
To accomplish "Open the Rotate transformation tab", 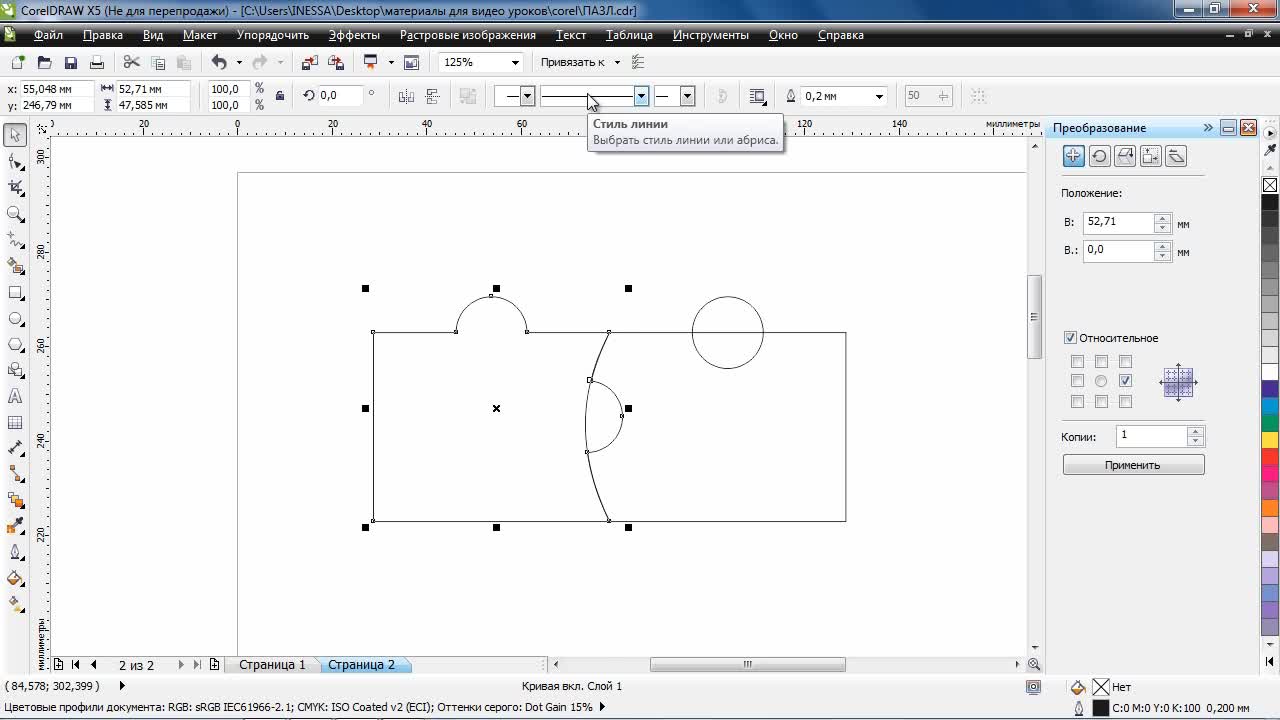I will pyautogui.click(x=1099, y=156).
